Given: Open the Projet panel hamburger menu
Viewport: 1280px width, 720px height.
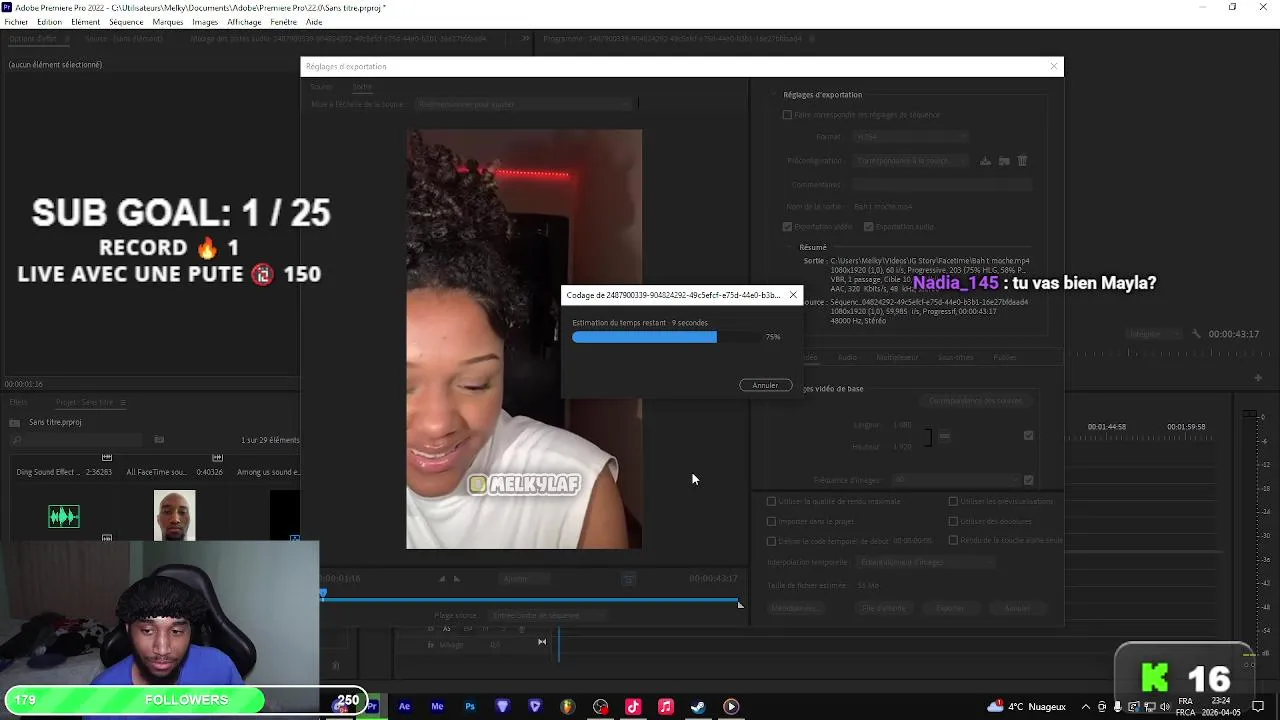Looking at the screenshot, I should (x=123, y=402).
